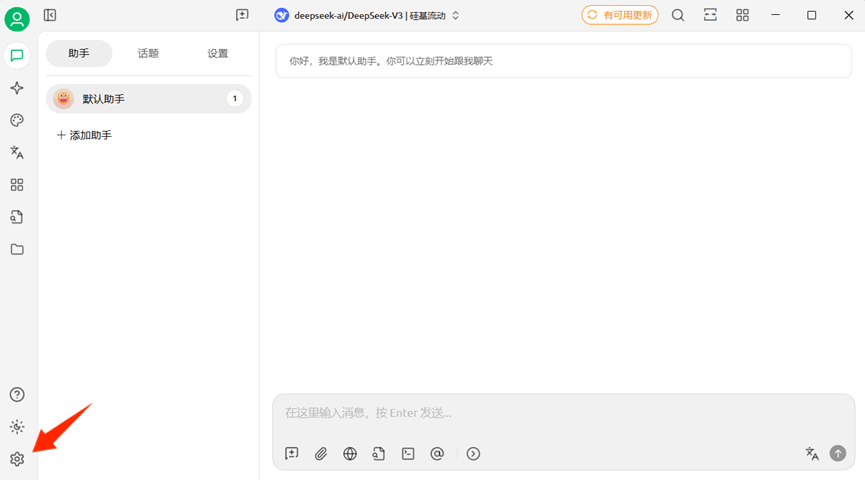Viewport: 865px width, 480px height.
Task: Focus the message input field
Action: pyautogui.click(x=563, y=413)
